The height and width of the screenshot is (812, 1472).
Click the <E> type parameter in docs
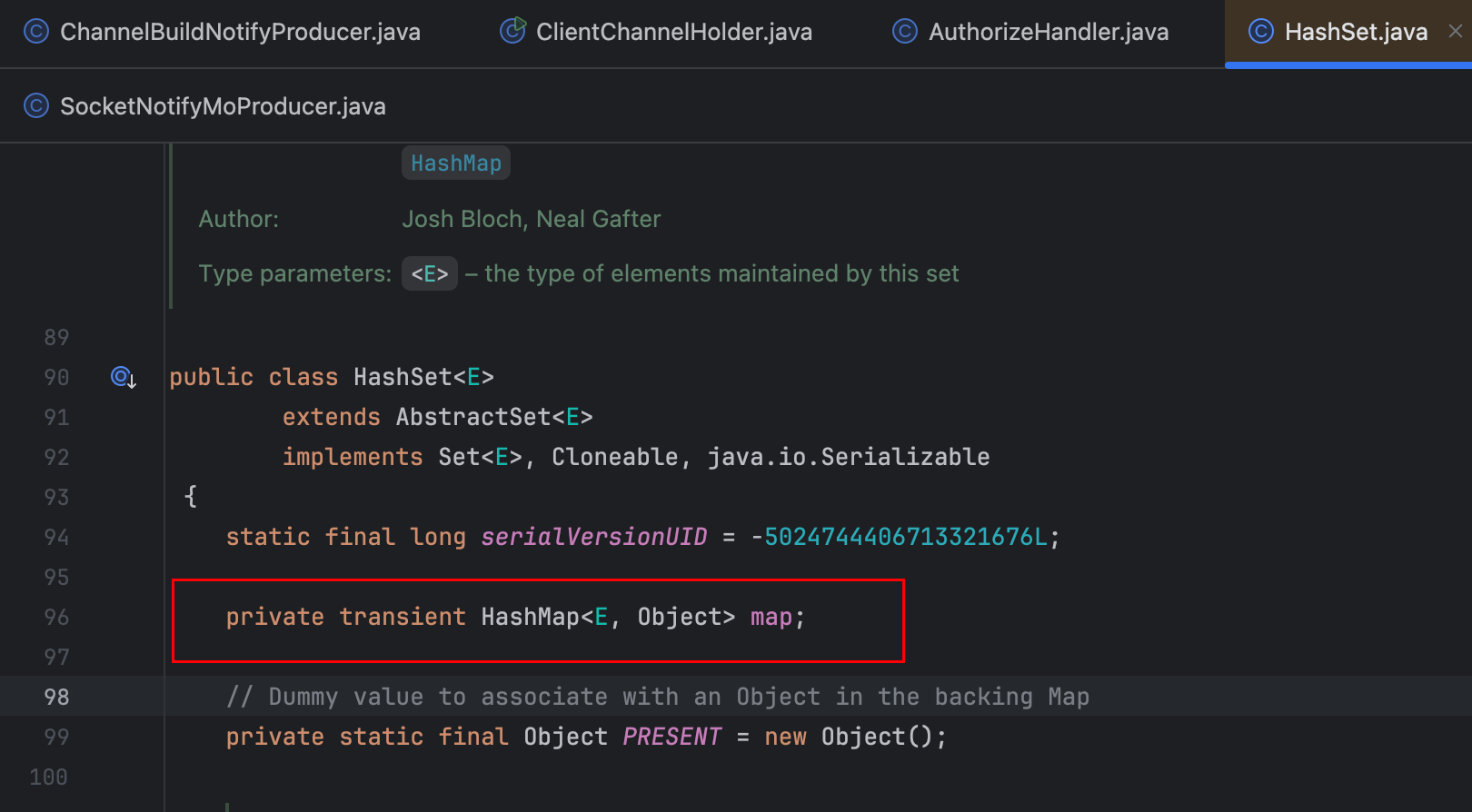pyautogui.click(x=429, y=274)
